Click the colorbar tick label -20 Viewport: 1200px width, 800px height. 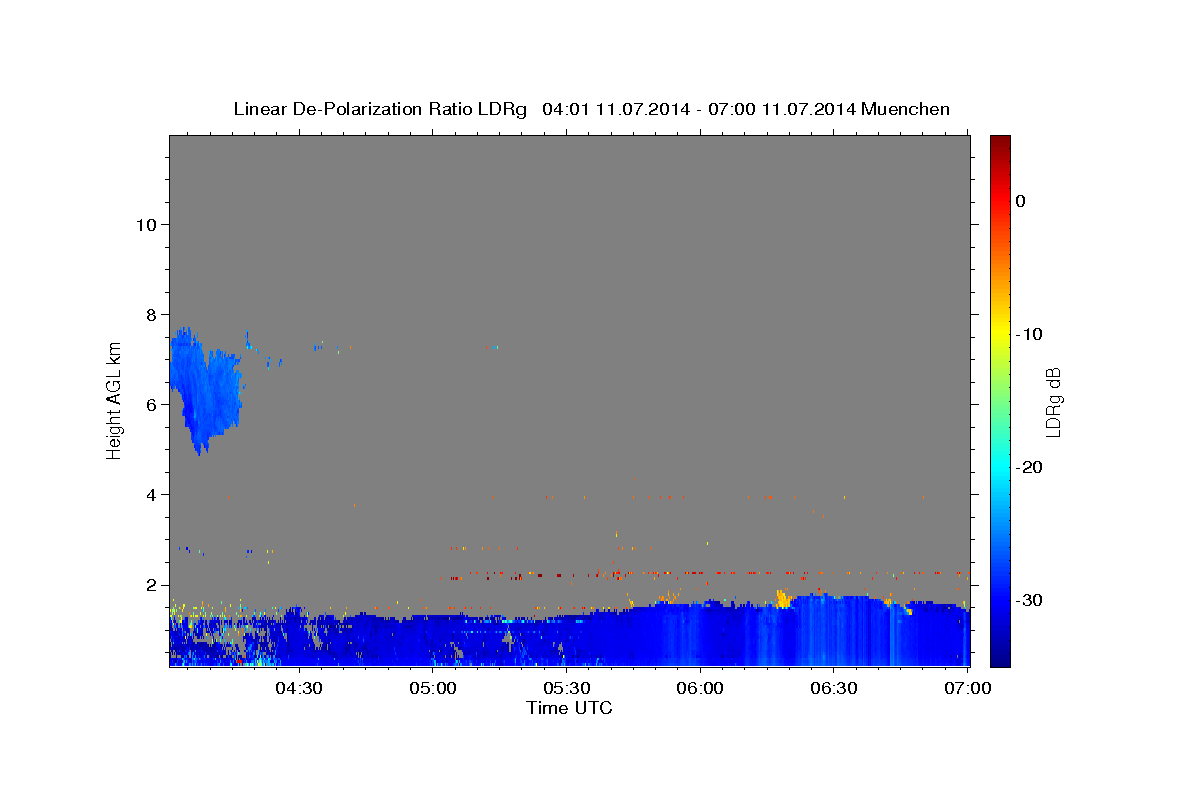(x=1030, y=467)
